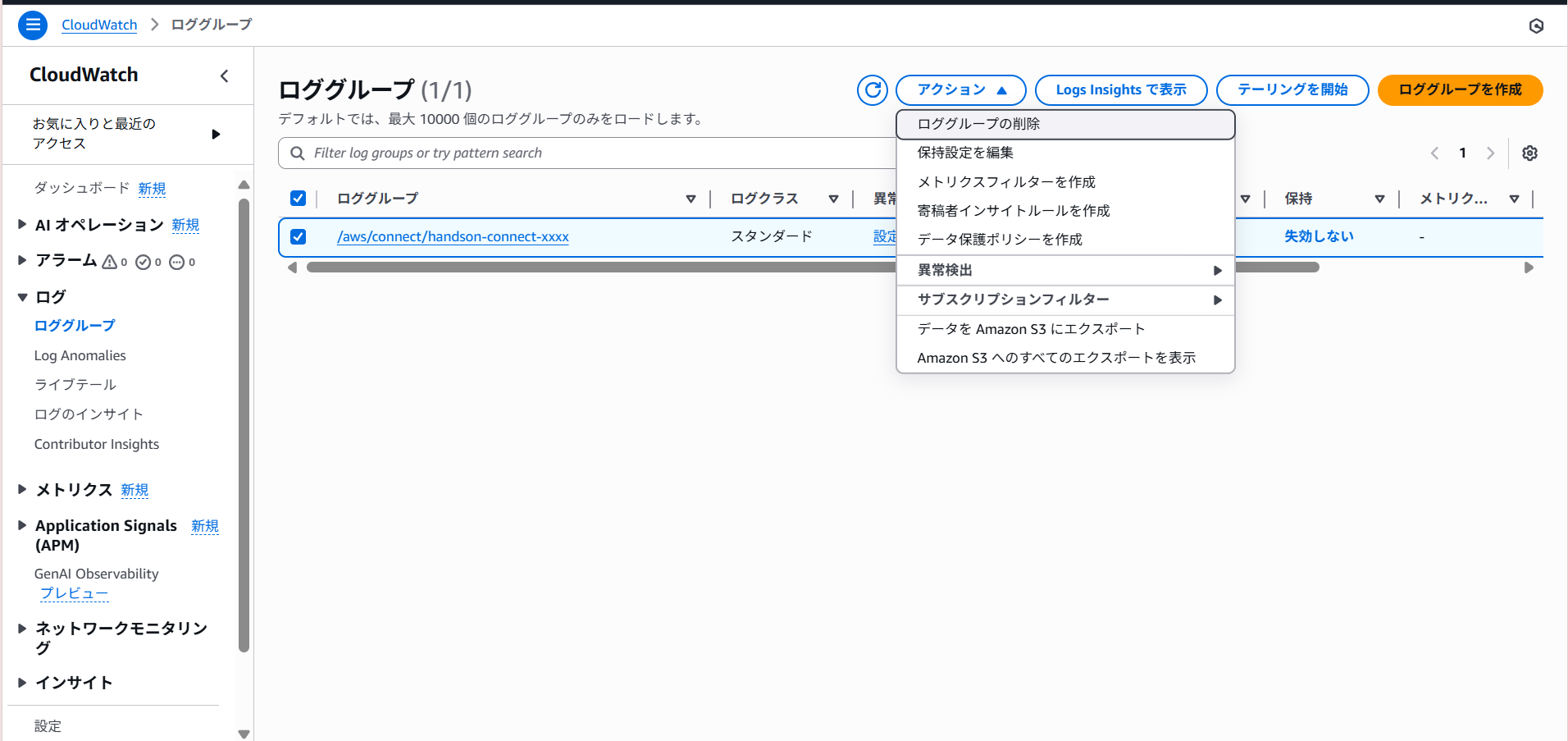The width and height of the screenshot is (1568, 741).
Task: Go to next page with the arrow icon
Action: [1491, 153]
